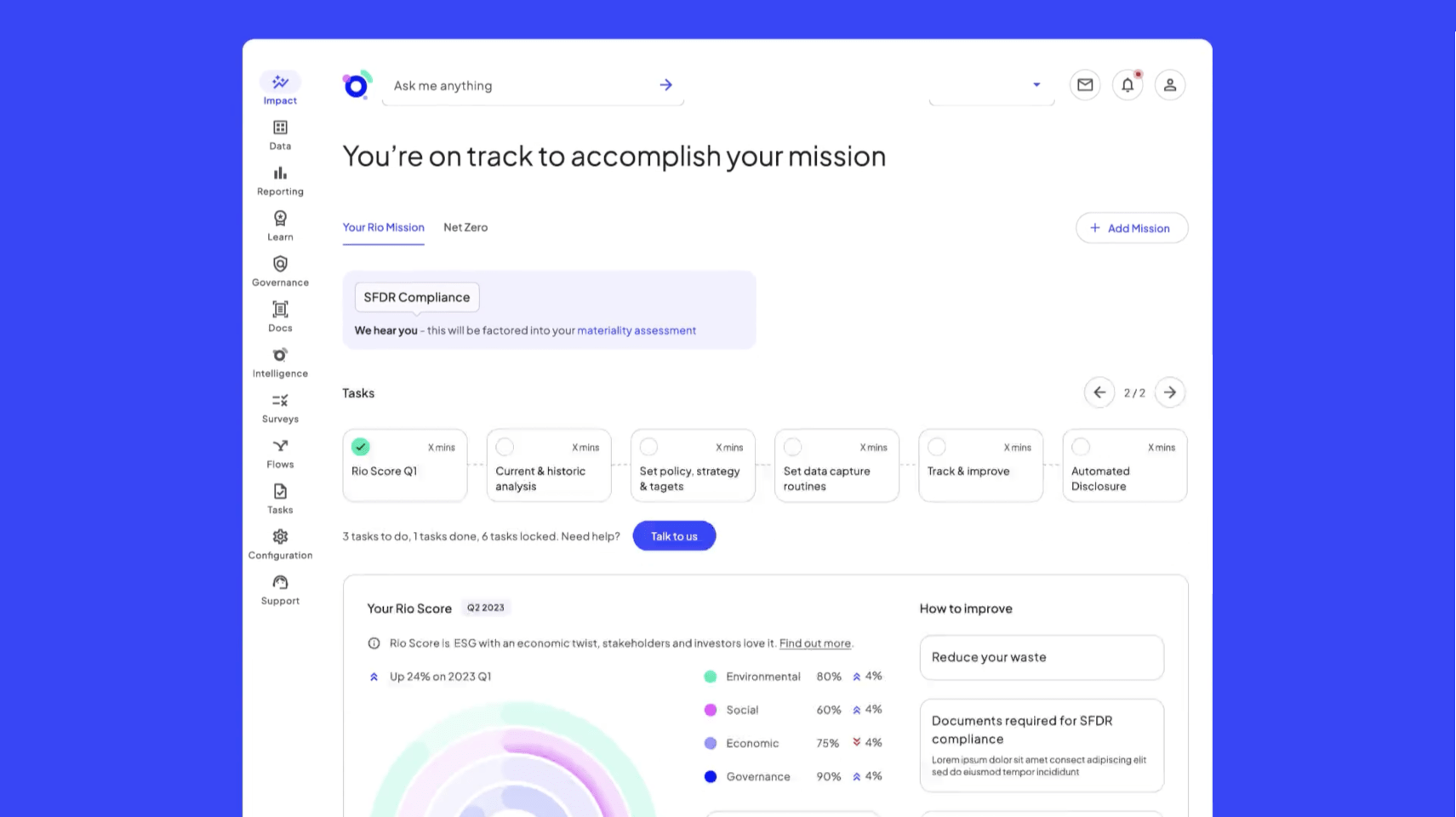Click Social 60% value
Image resolution: width=1456 pixels, height=817 pixels.
point(829,710)
